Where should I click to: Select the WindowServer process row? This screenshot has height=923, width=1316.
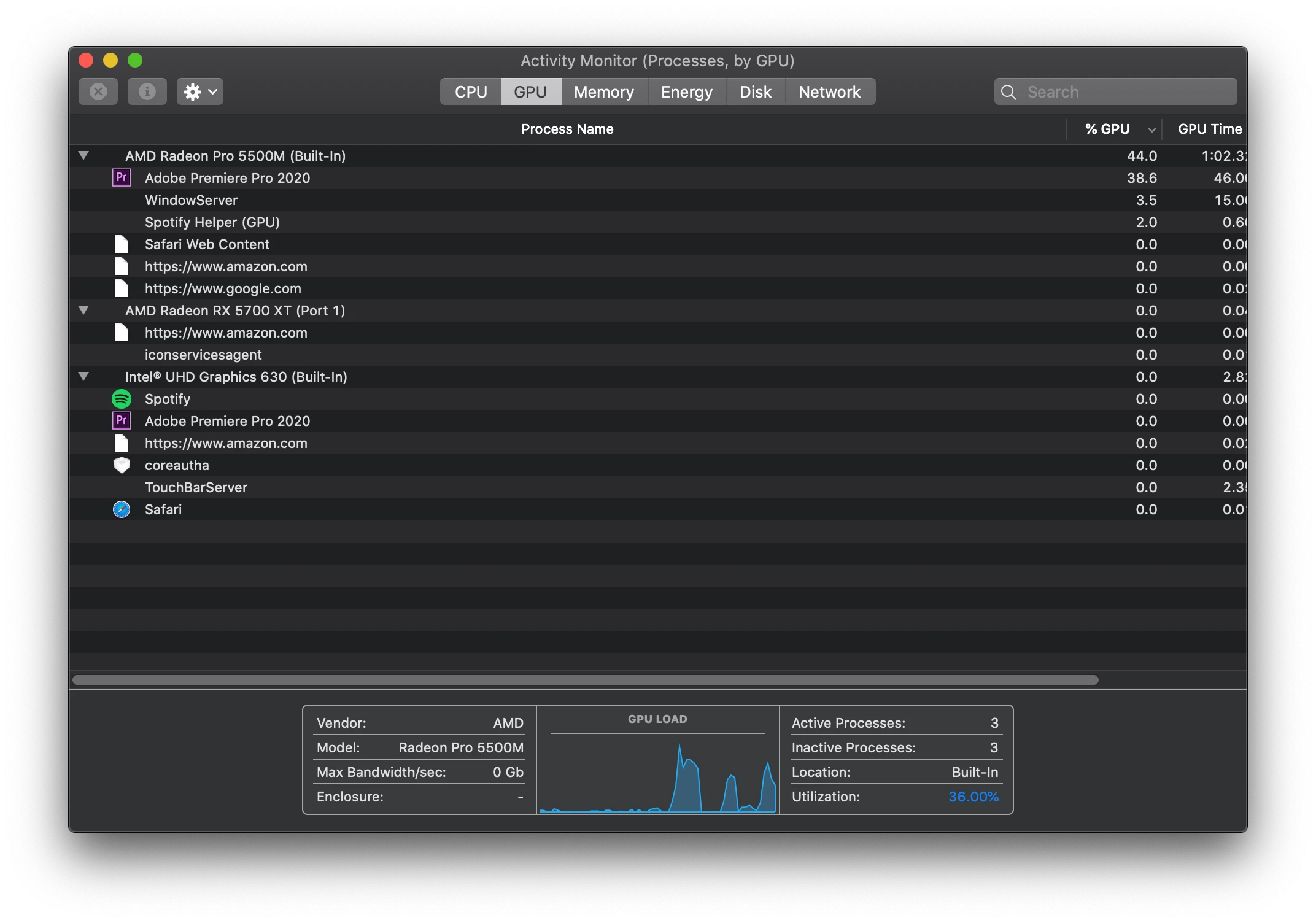(x=192, y=200)
